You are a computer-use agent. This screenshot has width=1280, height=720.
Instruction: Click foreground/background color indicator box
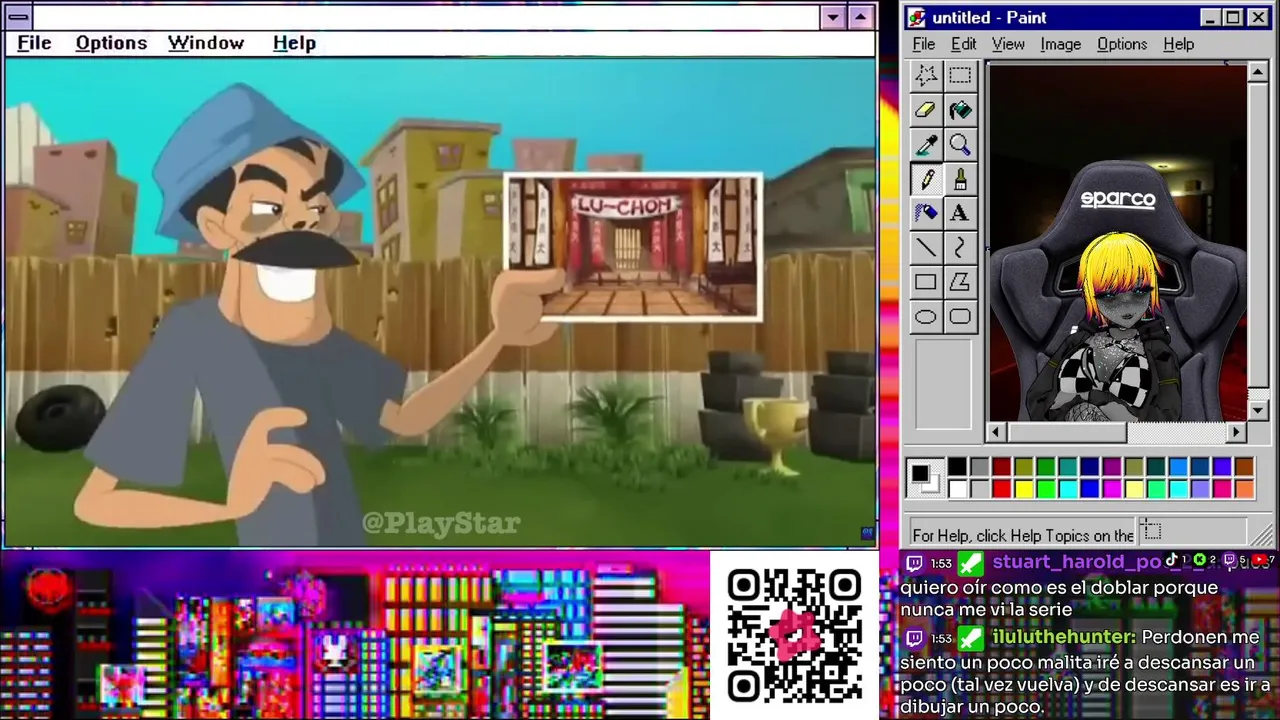[926, 478]
